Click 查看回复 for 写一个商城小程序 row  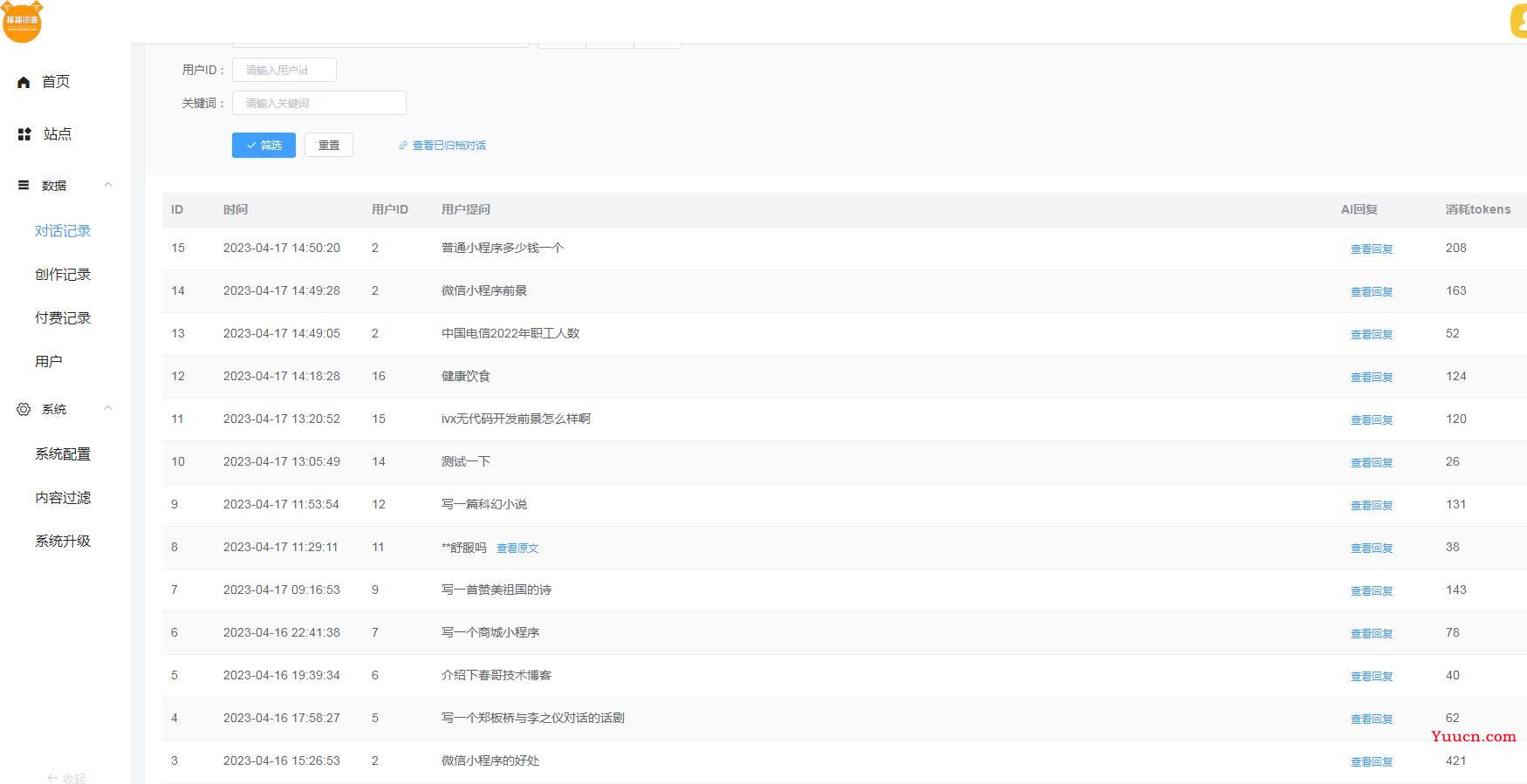(x=1372, y=634)
